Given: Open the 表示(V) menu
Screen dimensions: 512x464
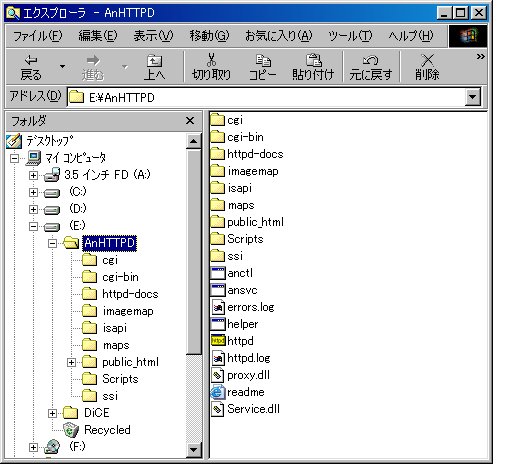Looking at the screenshot, I should 153,36.
